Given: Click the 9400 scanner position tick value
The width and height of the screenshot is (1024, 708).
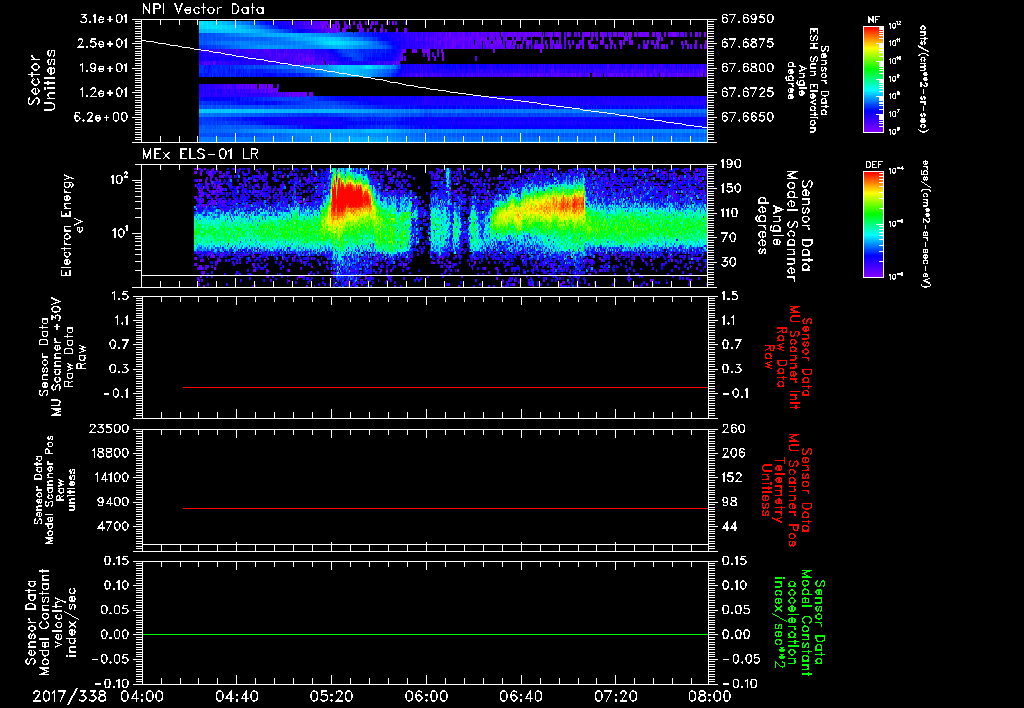Looking at the screenshot, I should point(112,502).
